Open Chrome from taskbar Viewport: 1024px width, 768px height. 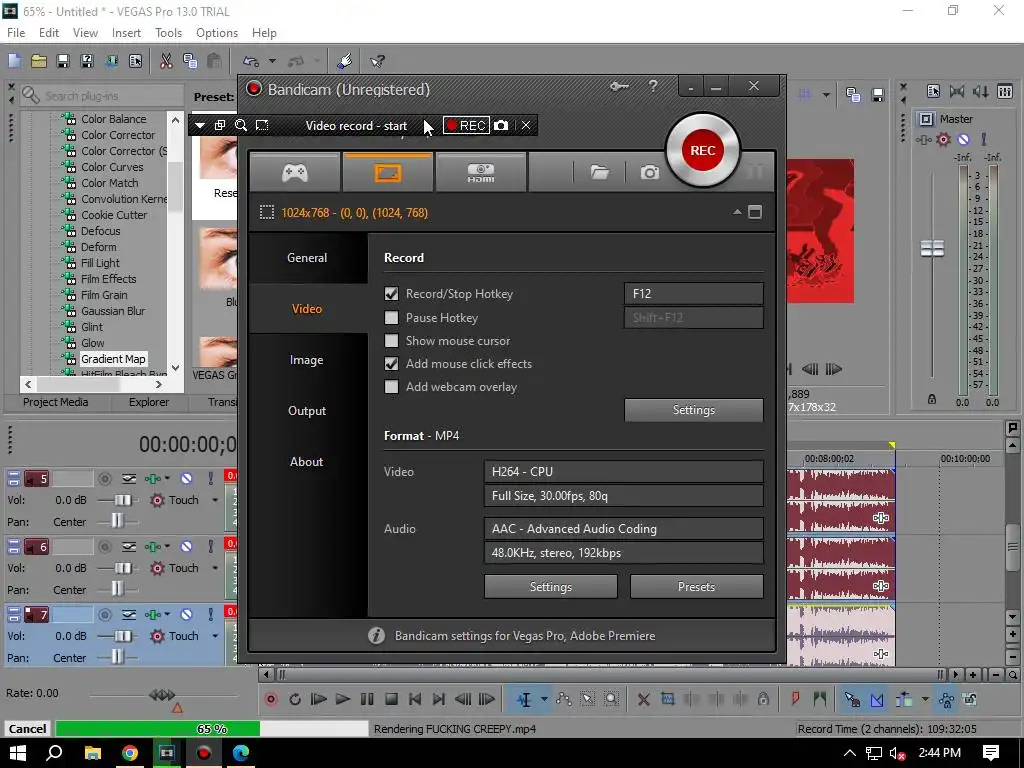(x=130, y=753)
